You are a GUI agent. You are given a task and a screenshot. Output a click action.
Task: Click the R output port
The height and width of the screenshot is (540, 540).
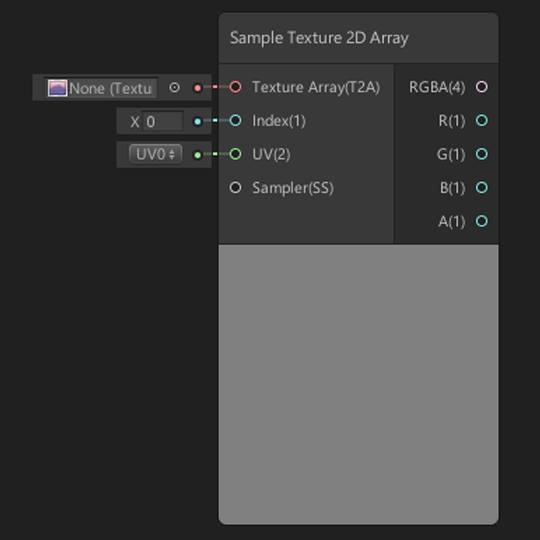[481, 121]
